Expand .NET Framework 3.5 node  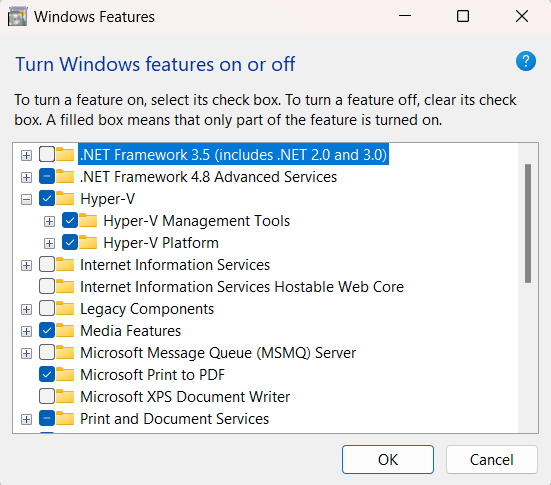tap(26, 155)
